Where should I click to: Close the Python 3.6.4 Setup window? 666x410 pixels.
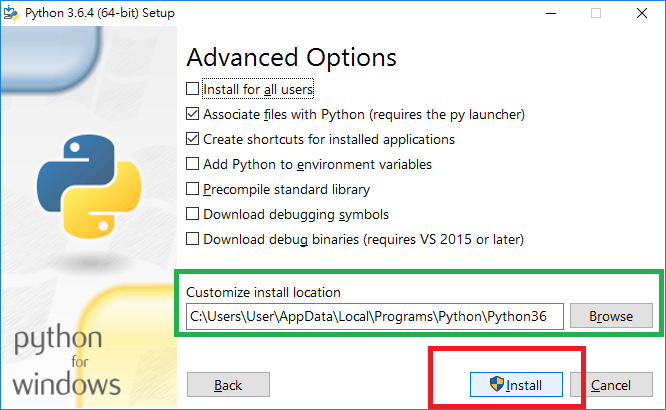642,13
